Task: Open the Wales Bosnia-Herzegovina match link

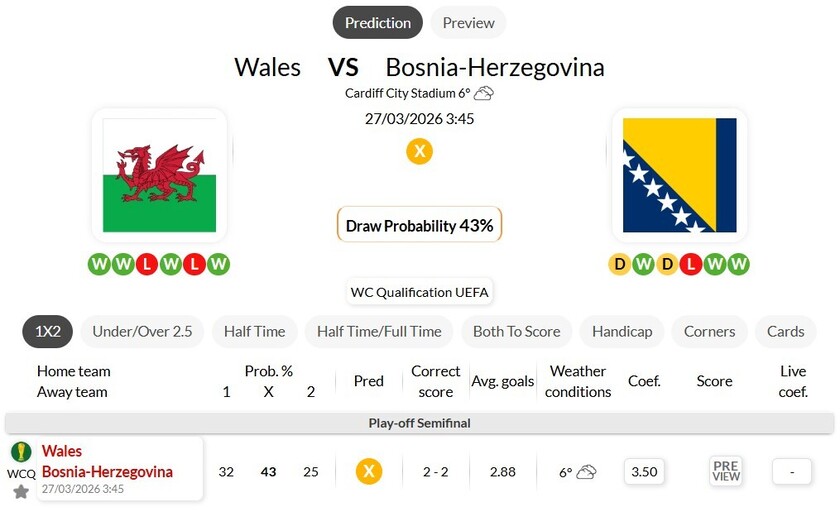Action: pos(107,461)
